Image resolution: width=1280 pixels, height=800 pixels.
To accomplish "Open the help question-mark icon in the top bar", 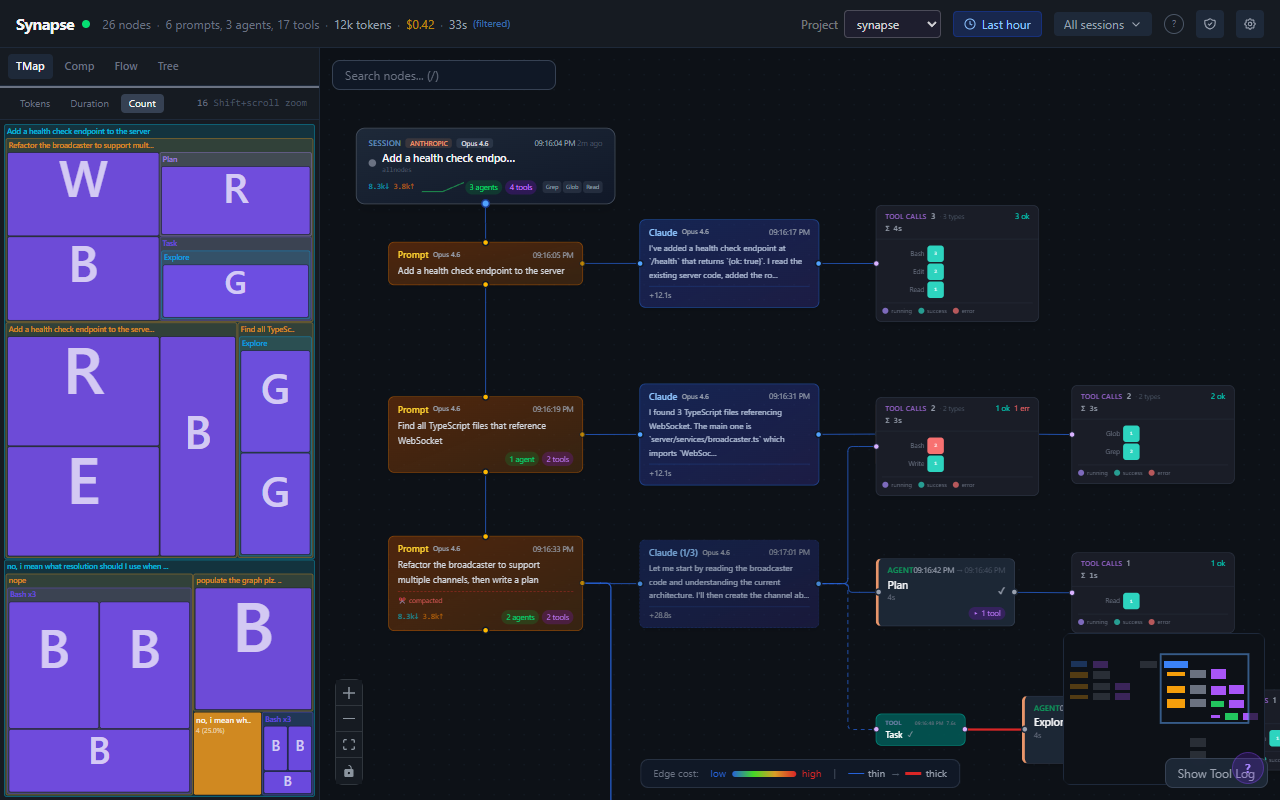I will [1174, 23].
